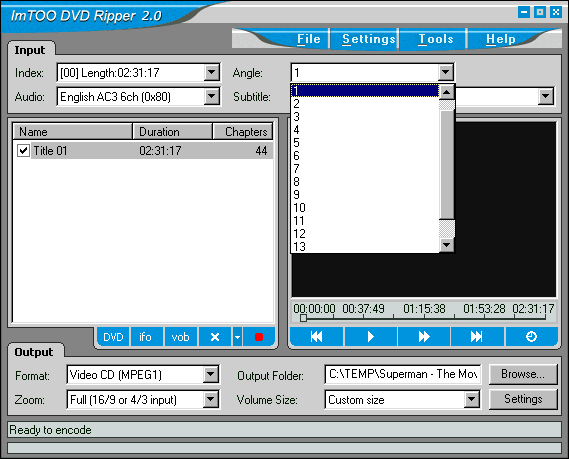Click the red record/encode button
Image resolution: width=569 pixels, height=459 pixels.
pyautogui.click(x=259, y=337)
